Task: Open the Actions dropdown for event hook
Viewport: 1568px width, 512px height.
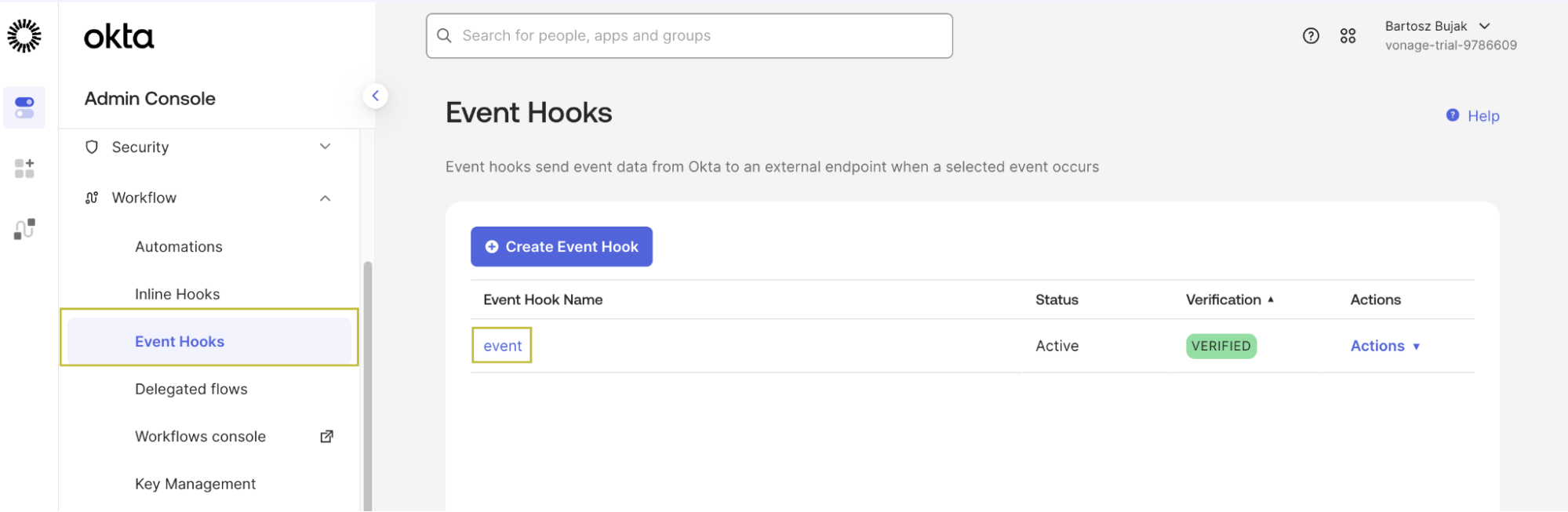Action: [x=1385, y=346]
